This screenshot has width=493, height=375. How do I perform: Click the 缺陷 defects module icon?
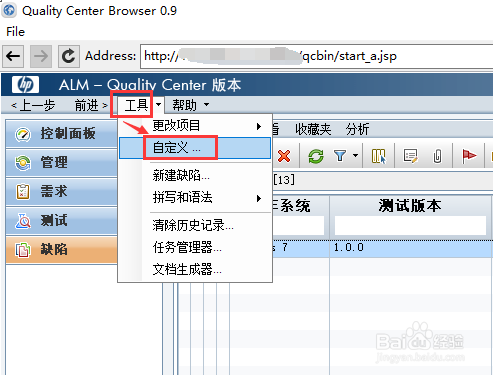(23, 250)
